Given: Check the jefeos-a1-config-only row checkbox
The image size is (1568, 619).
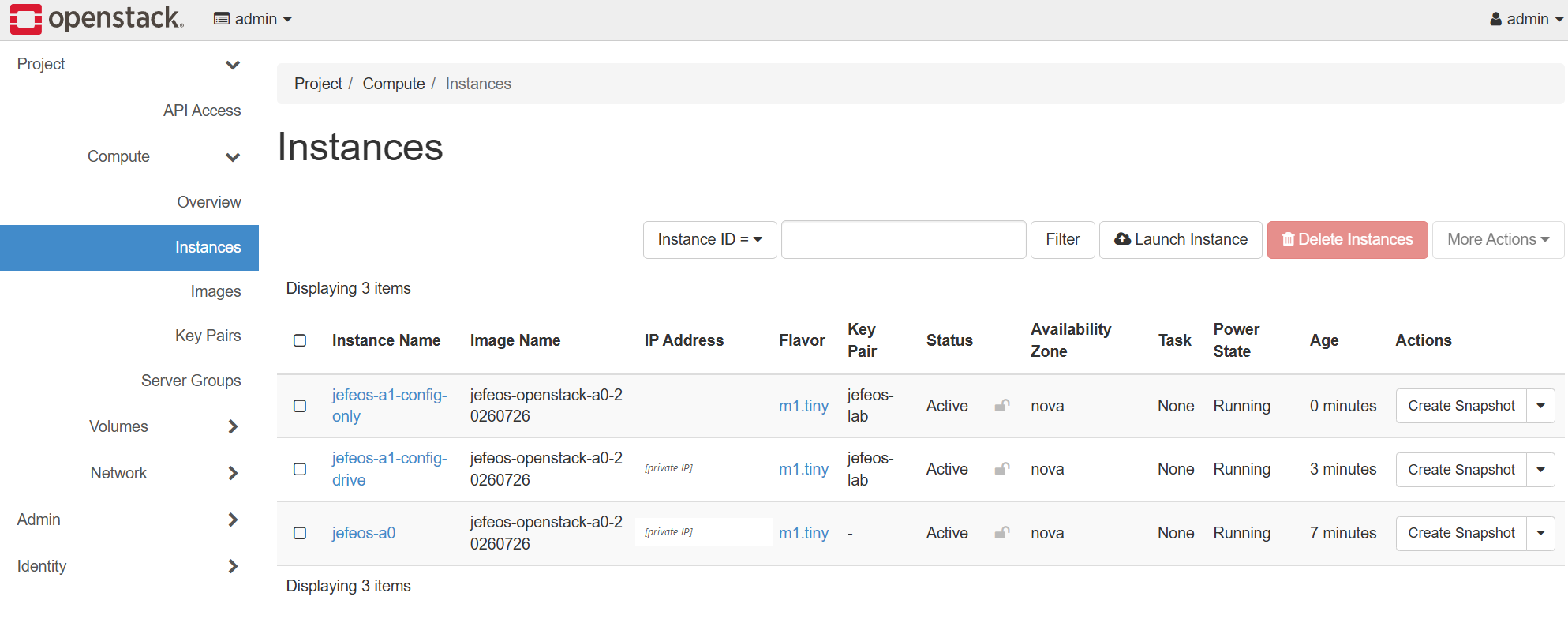Looking at the screenshot, I should 300,406.
